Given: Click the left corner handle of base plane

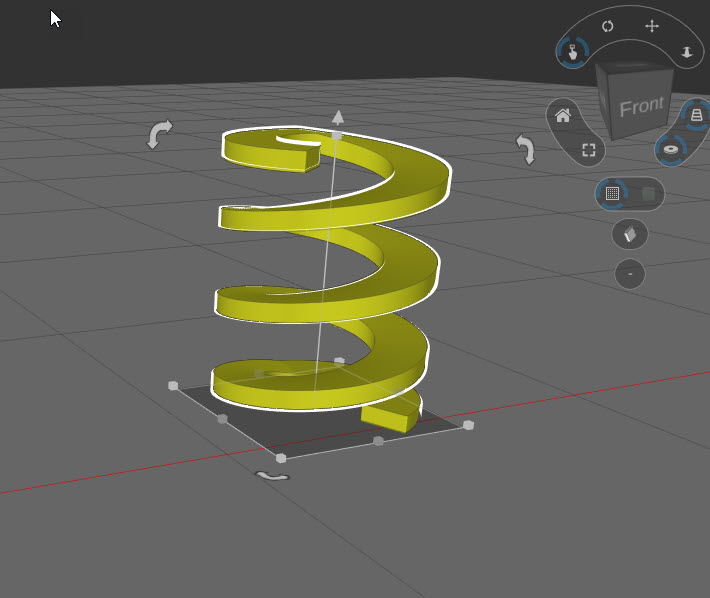Looking at the screenshot, I should tap(173, 386).
